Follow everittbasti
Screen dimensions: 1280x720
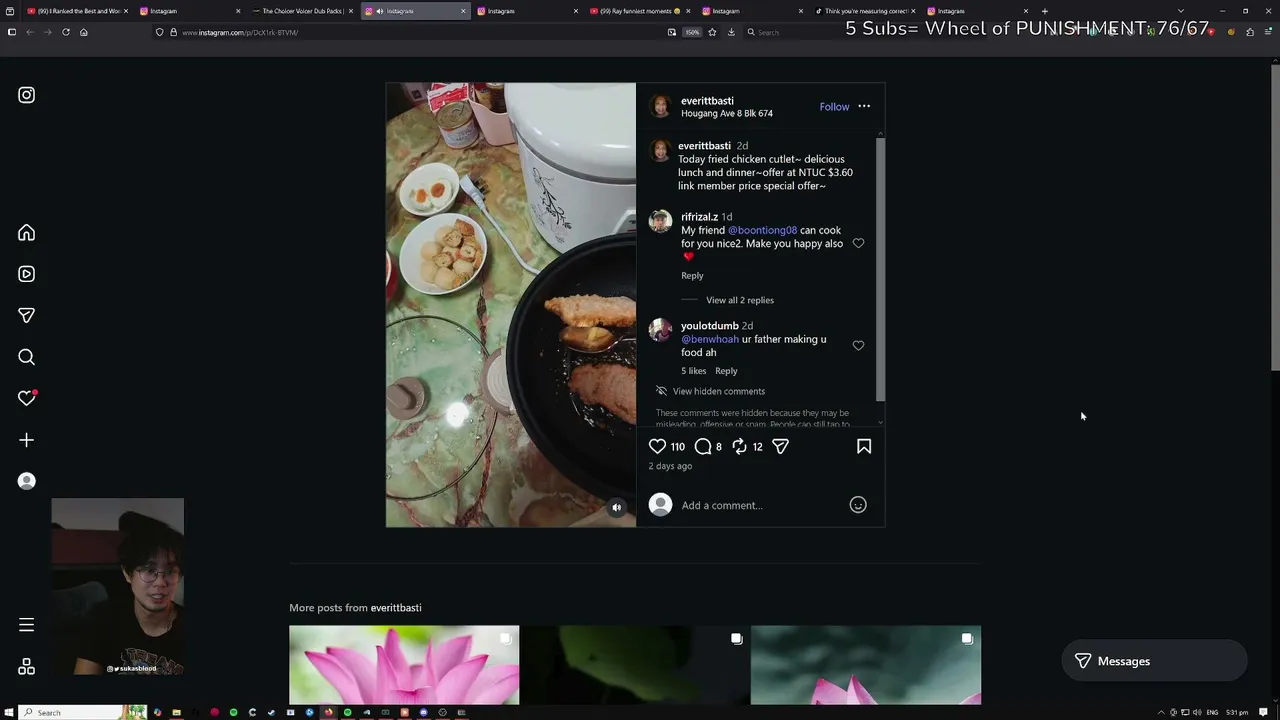(x=834, y=107)
